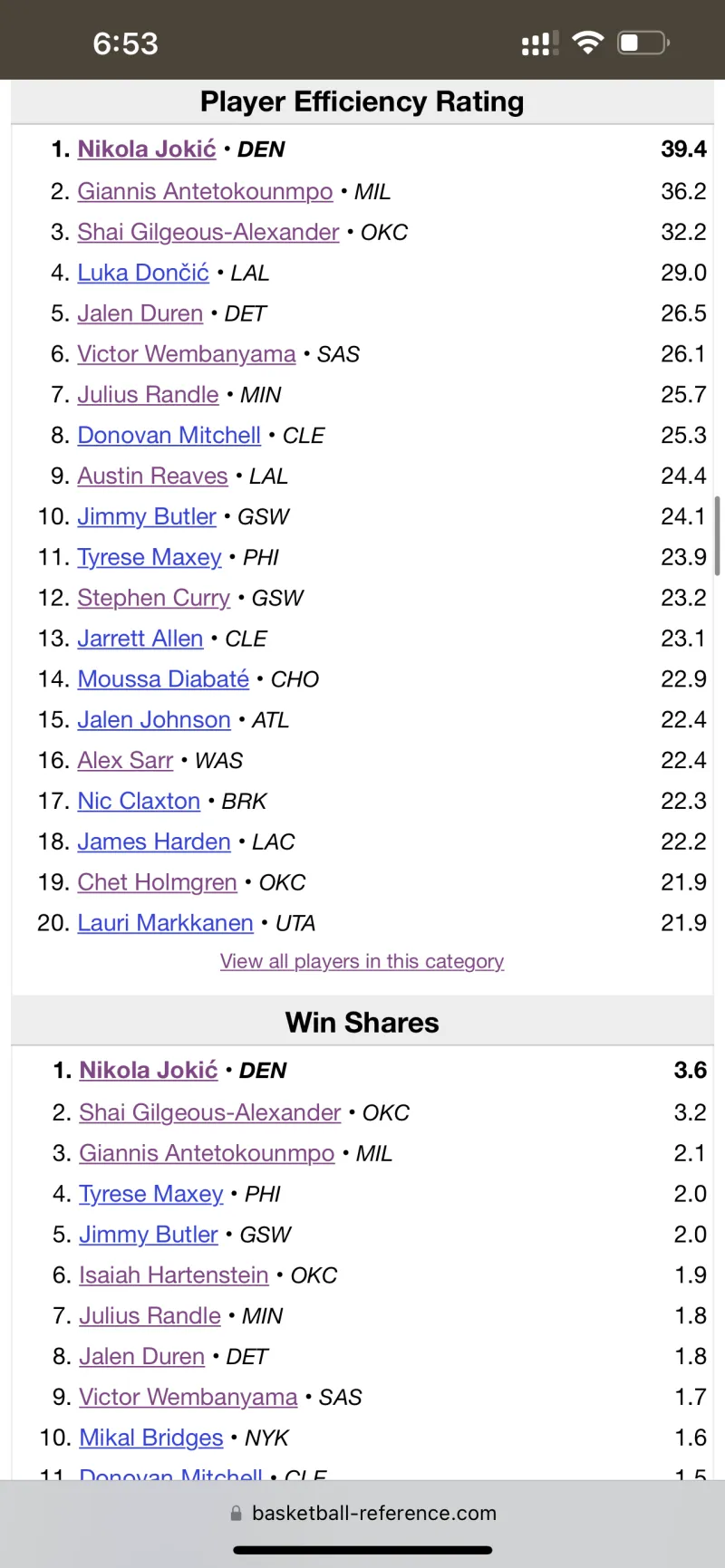
Task: Open Nic Claxton's player page
Action: [139, 801]
